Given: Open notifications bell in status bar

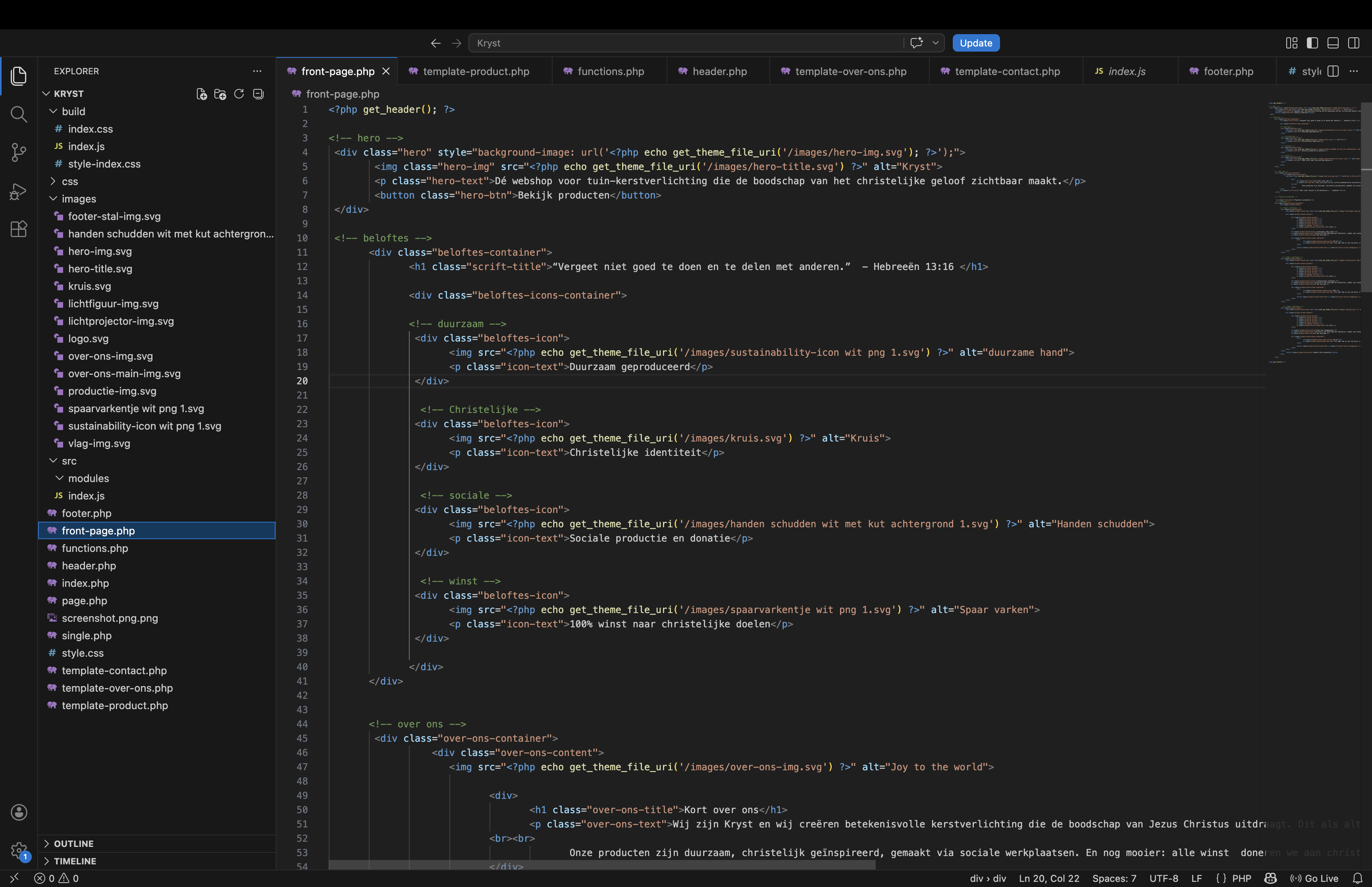Looking at the screenshot, I should point(1357,878).
